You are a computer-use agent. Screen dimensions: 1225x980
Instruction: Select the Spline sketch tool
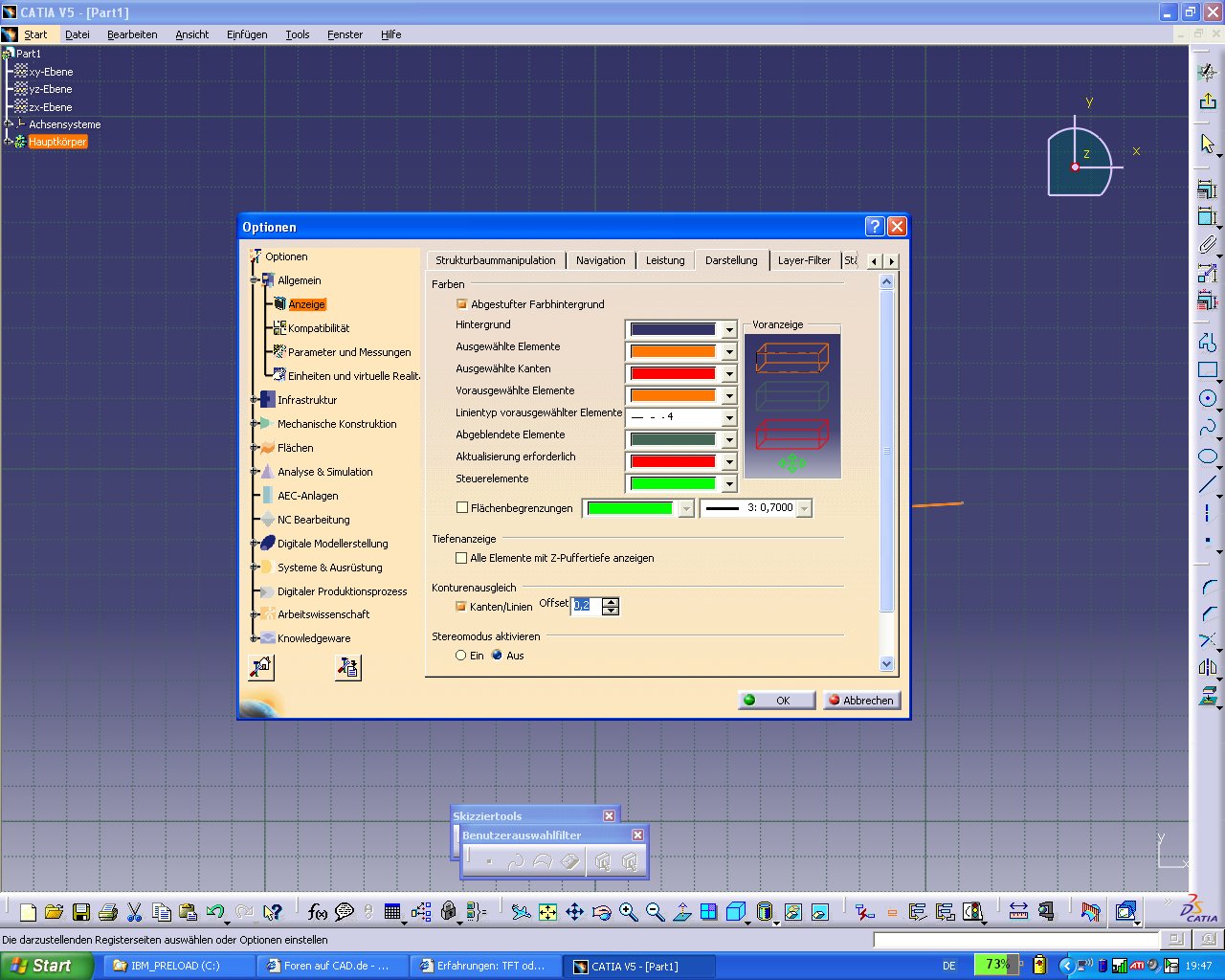point(1208,427)
